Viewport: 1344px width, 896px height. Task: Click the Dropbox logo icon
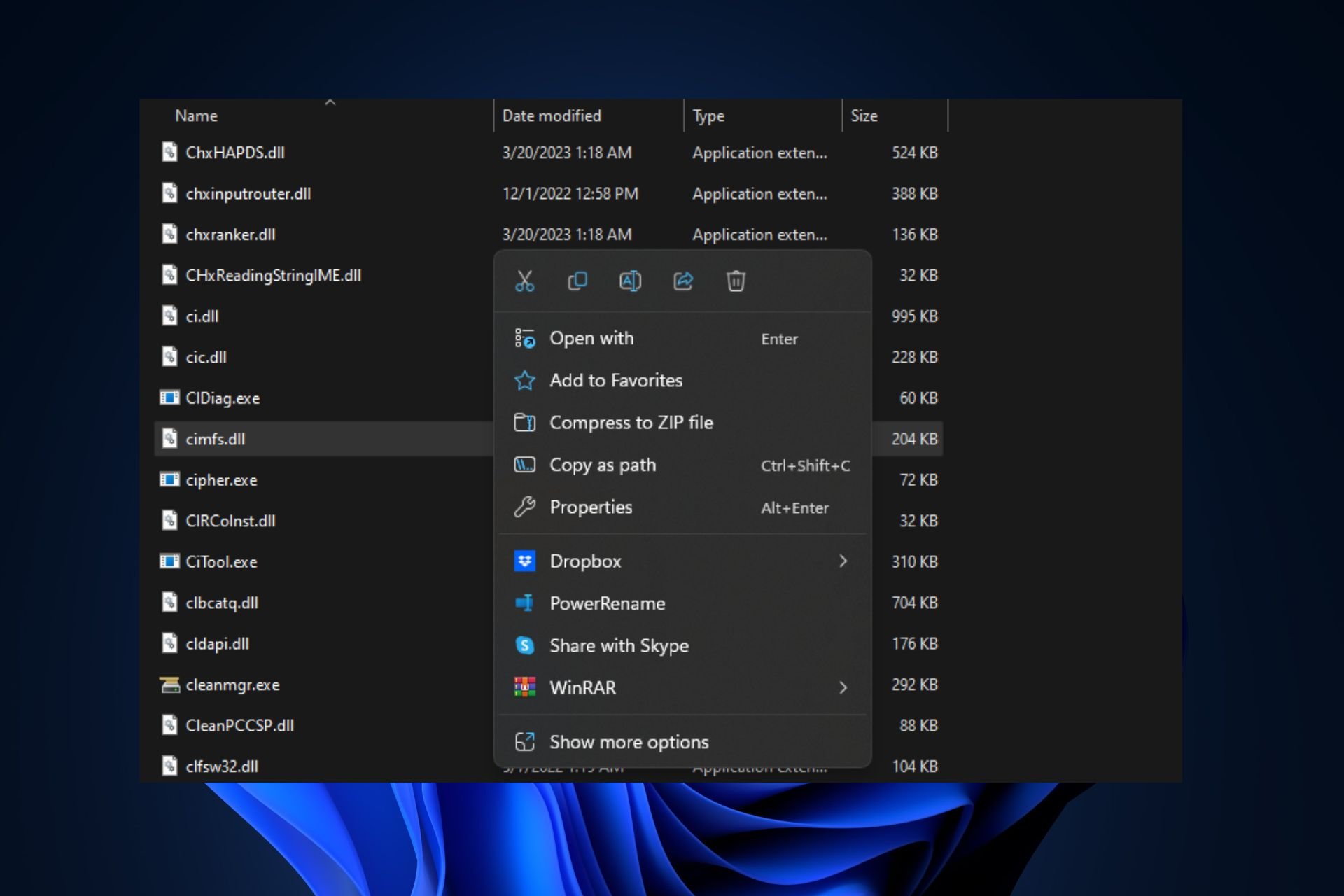[525, 561]
